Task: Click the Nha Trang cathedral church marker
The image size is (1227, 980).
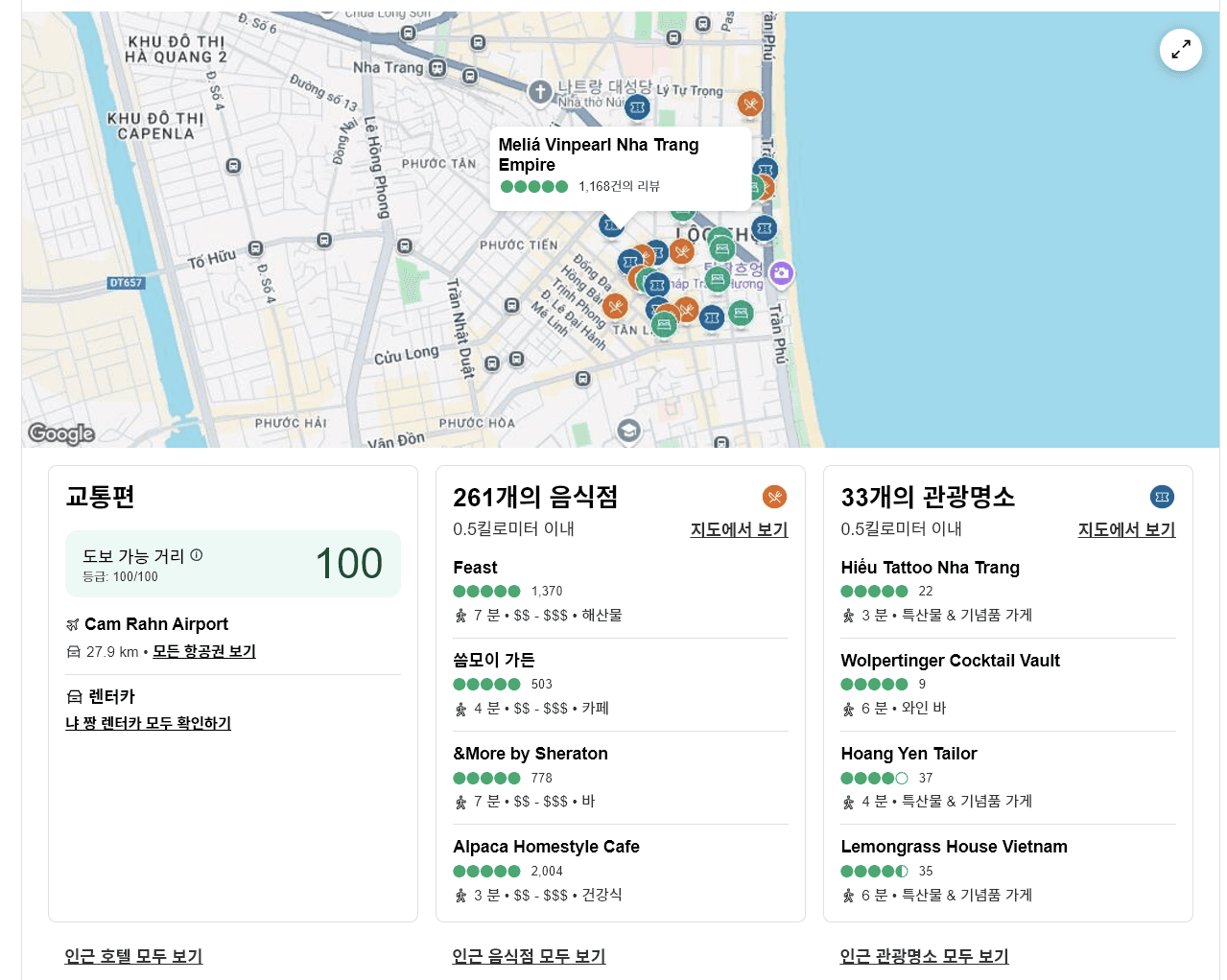Action: [x=540, y=92]
